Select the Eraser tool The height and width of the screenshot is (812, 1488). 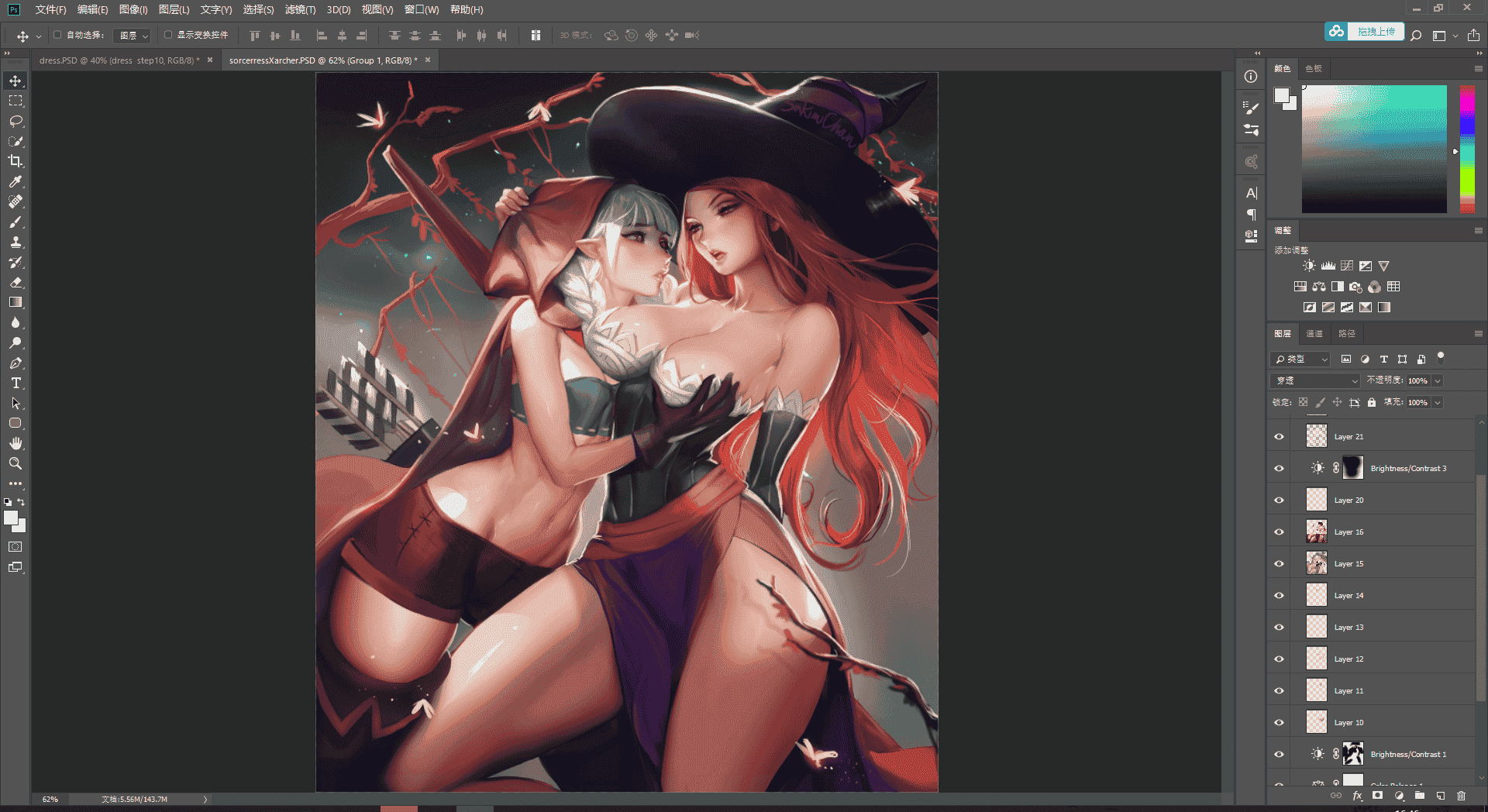coord(15,282)
